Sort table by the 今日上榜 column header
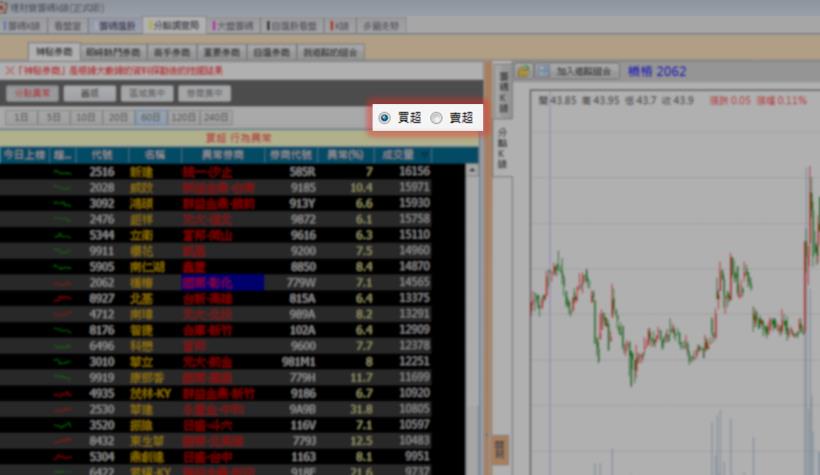Viewport: 820px width, 475px height. tap(24, 155)
